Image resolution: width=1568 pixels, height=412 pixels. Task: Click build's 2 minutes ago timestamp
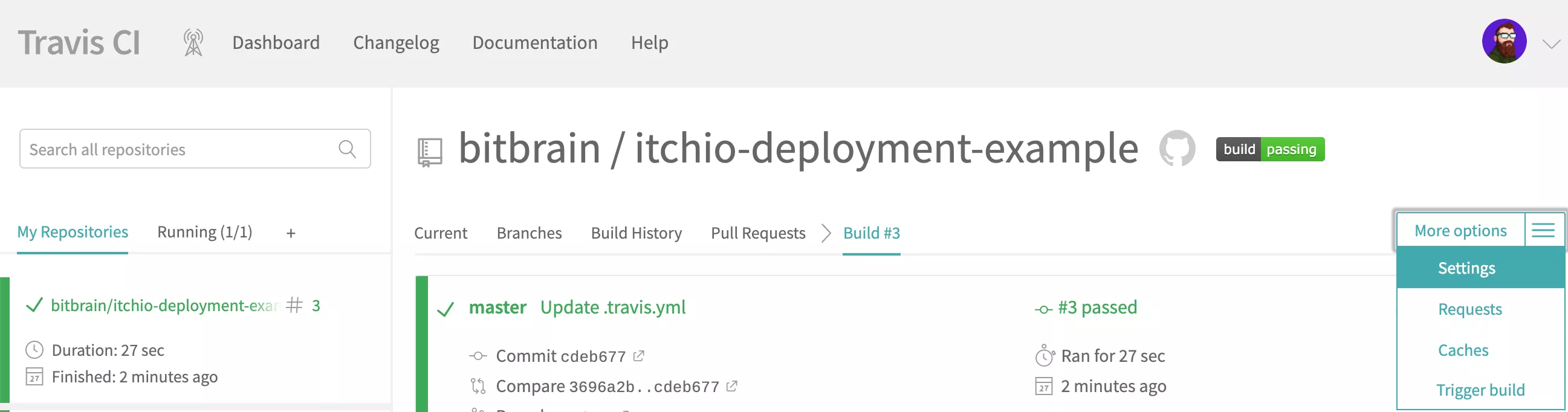pos(1113,387)
